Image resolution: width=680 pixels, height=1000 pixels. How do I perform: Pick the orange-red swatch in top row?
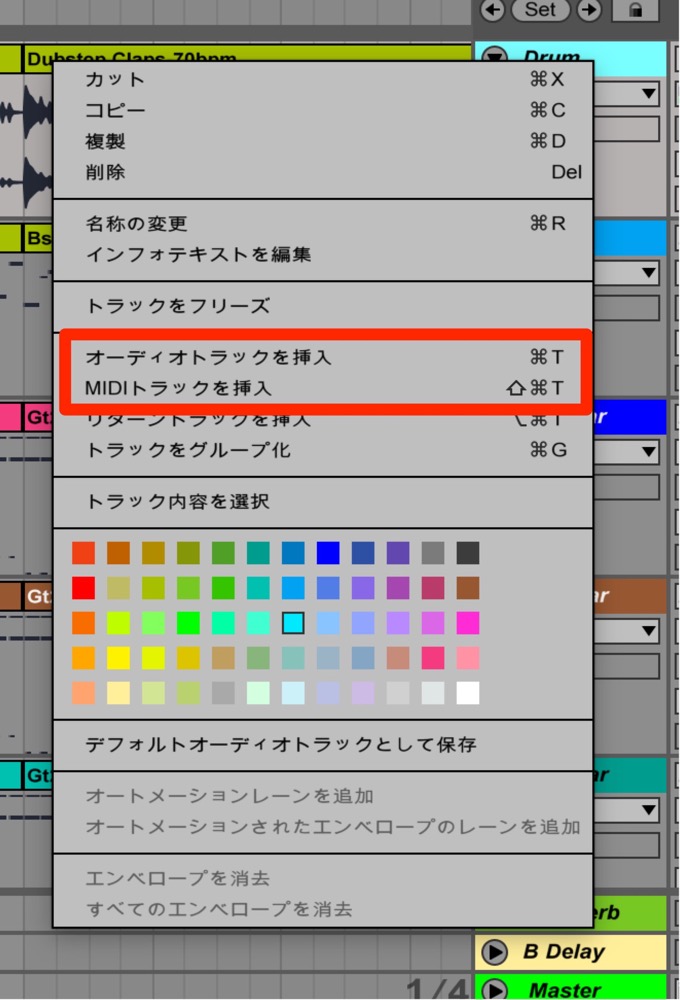[x=84, y=553]
